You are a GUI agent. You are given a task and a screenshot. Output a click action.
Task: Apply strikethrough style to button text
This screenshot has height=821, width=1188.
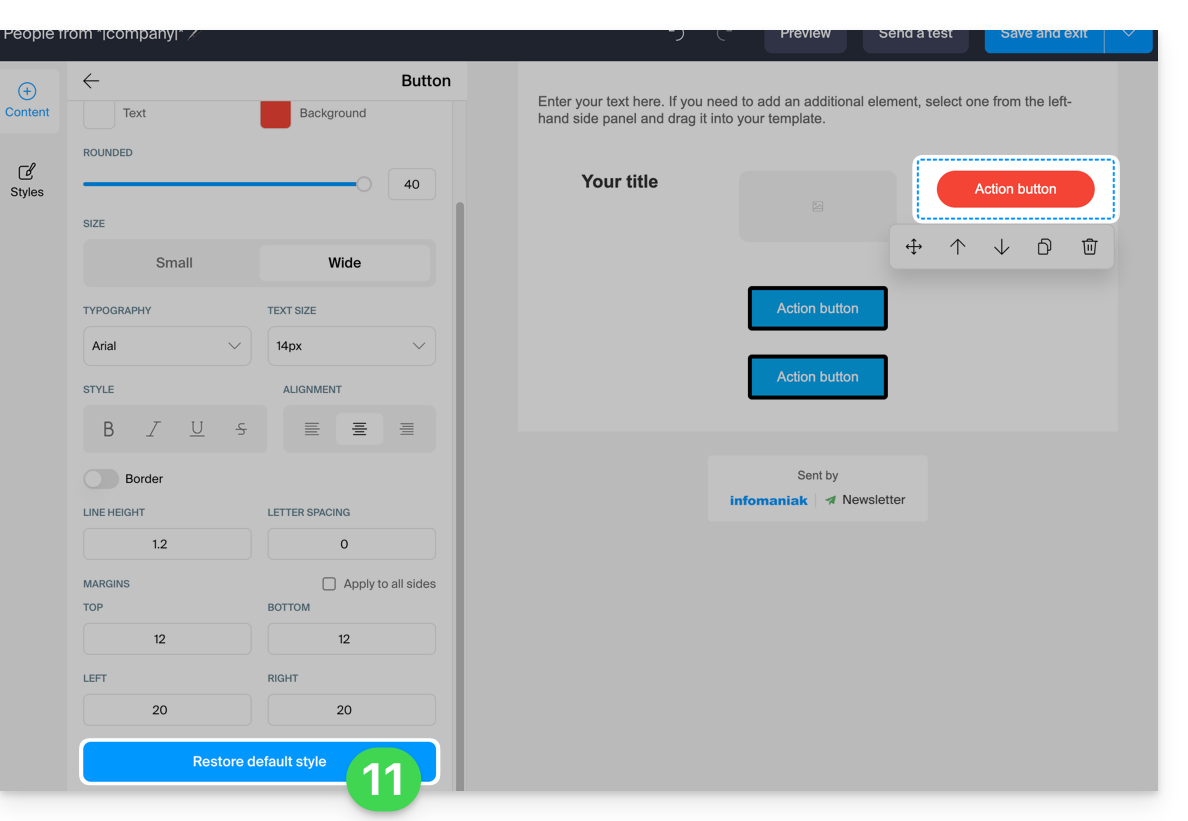pos(241,429)
